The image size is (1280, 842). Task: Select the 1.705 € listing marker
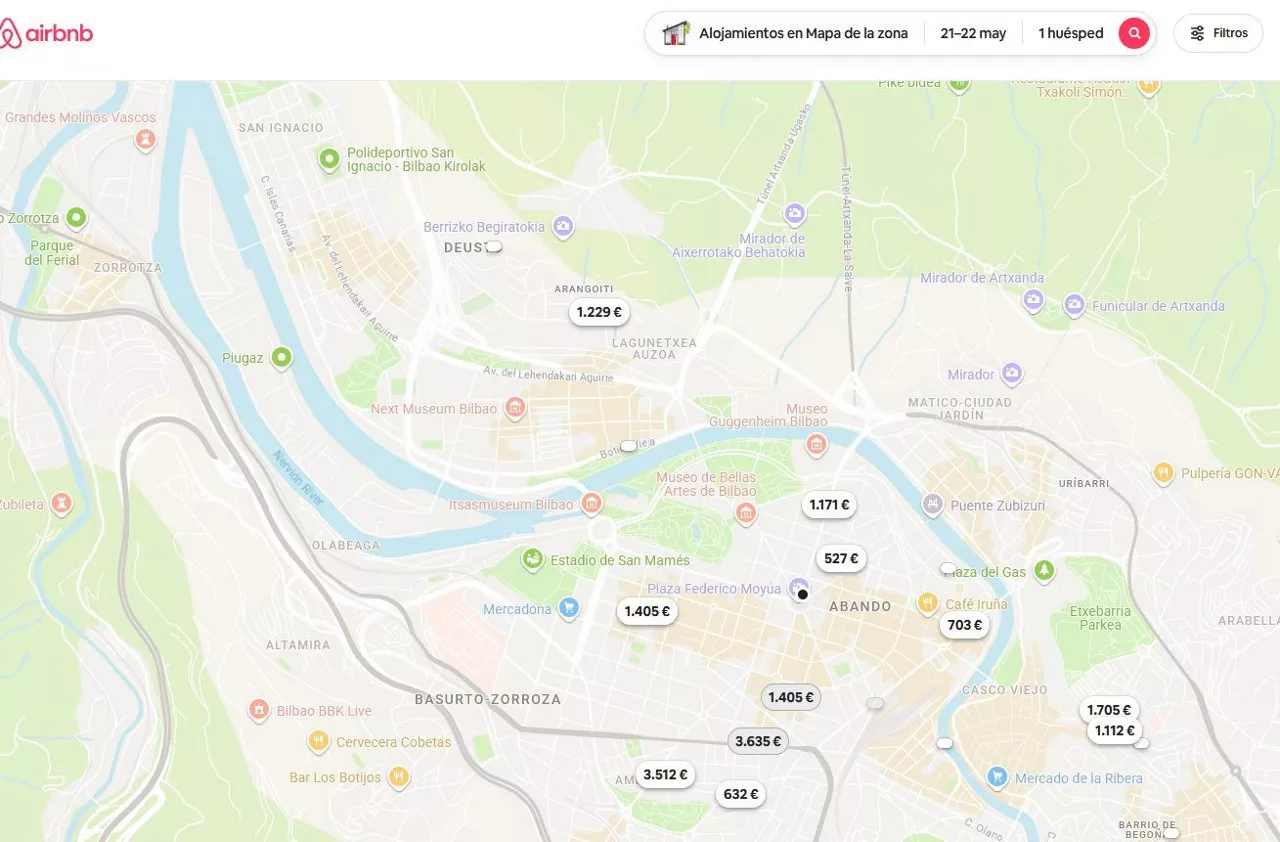(1109, 710)
